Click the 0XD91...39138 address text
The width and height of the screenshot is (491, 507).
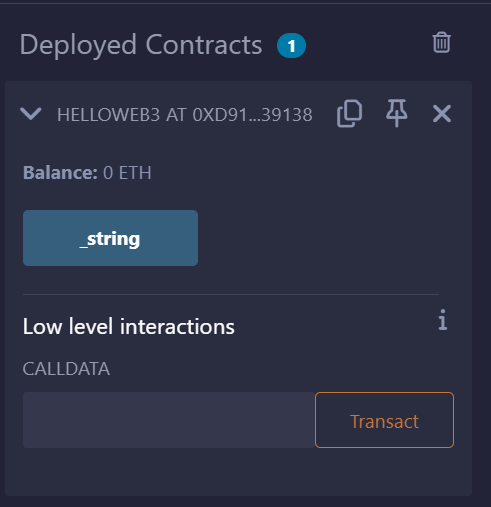tap(252, 115)
